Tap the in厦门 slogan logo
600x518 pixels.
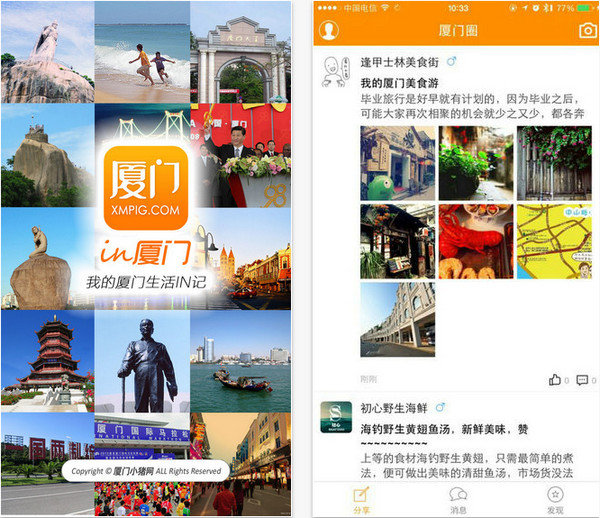pyautogui.click(x=146, y=252)
